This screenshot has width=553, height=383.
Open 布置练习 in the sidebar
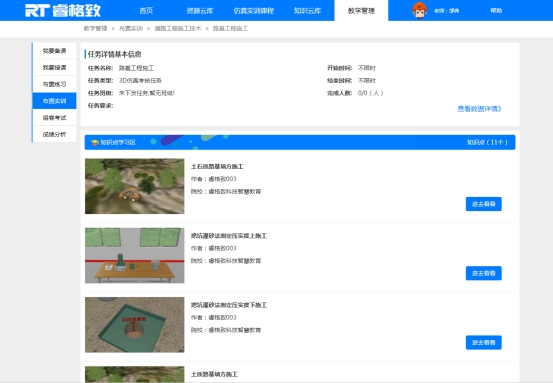54,84
